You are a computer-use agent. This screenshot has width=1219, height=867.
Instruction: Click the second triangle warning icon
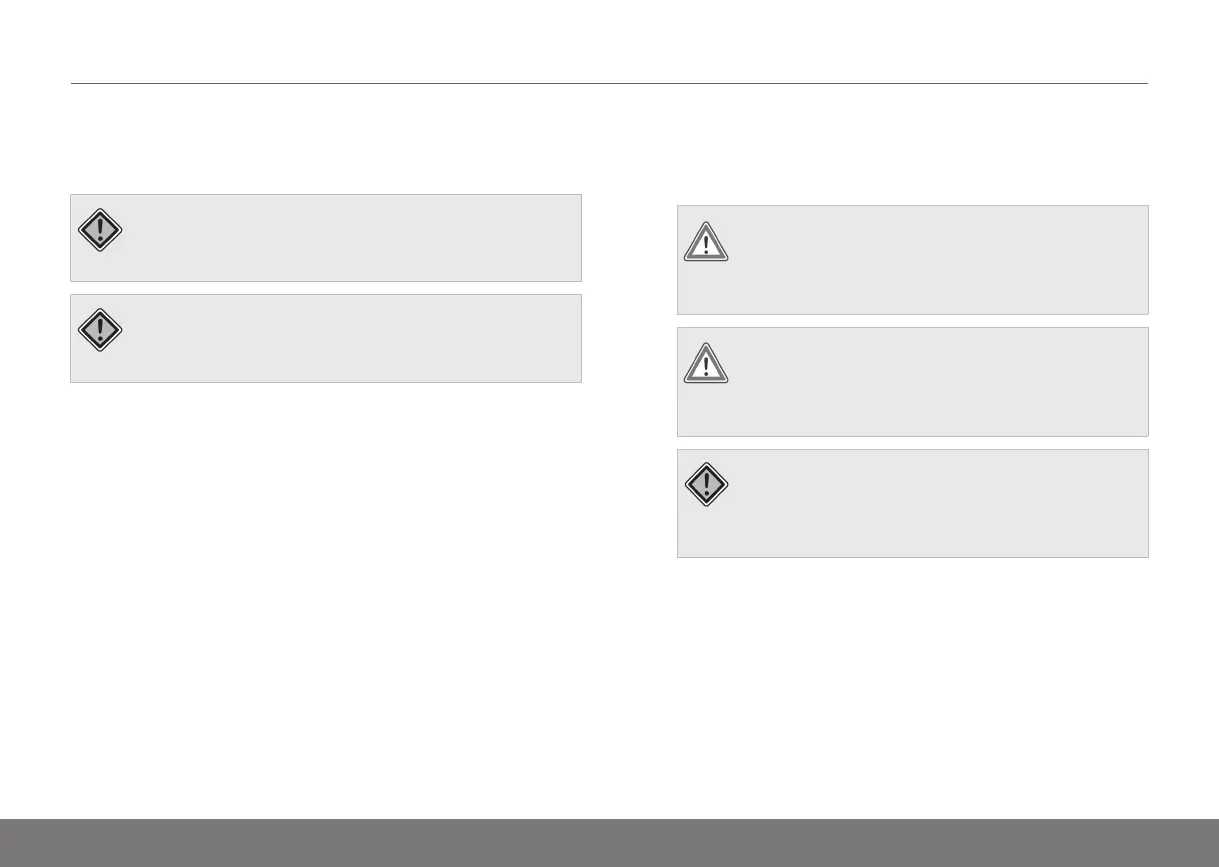pos(706,364)
